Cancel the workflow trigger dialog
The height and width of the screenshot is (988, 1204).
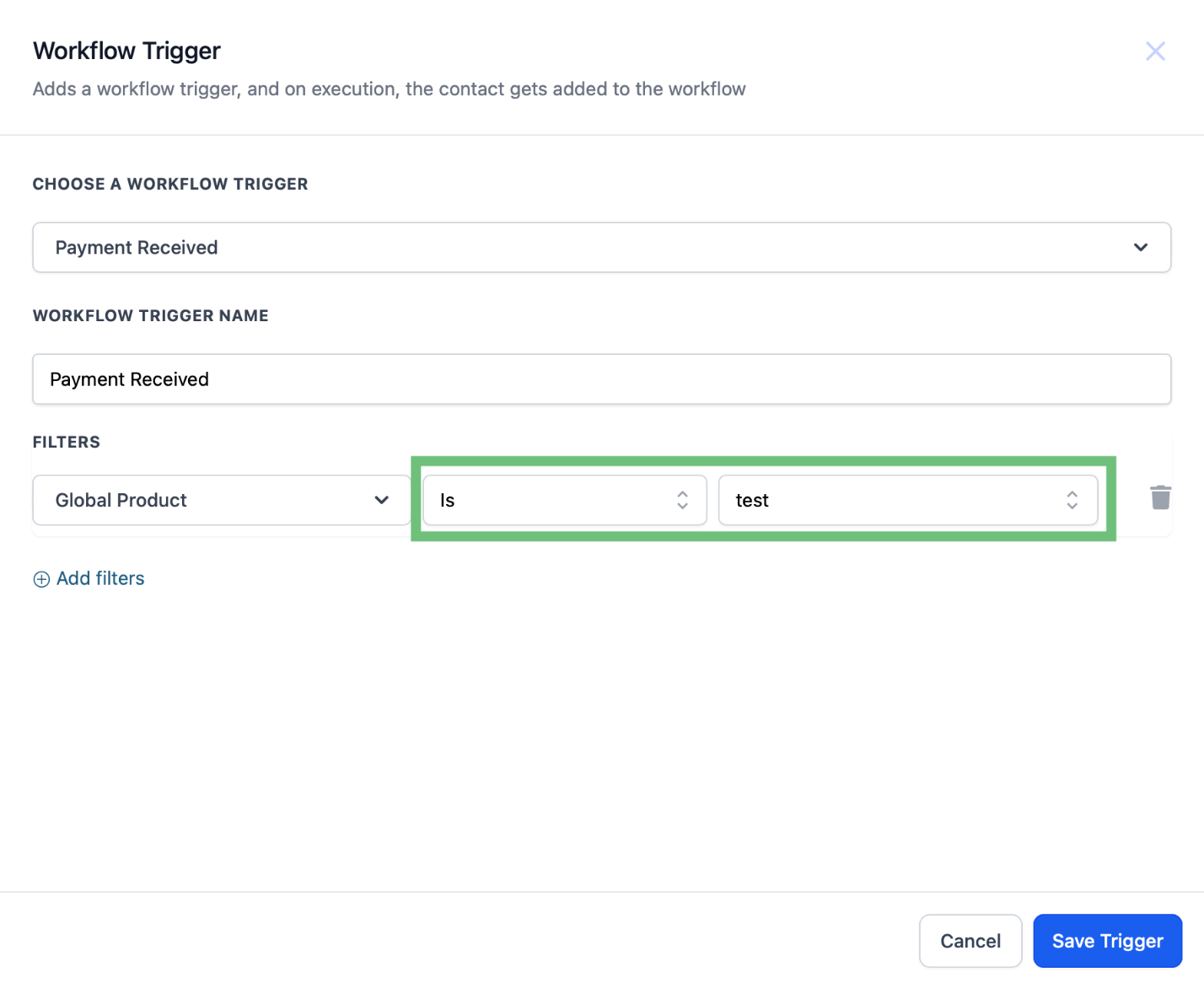tap(970, 941)
